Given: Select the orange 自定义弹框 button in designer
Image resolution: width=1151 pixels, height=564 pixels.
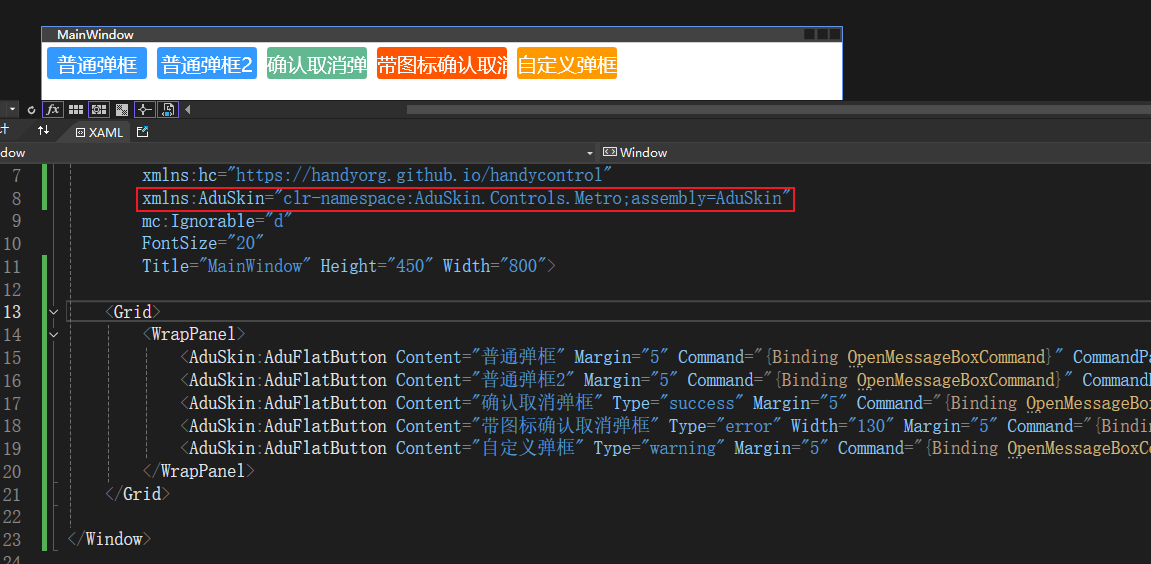Looking at the screenshot, I should click(x=567, y=63).
